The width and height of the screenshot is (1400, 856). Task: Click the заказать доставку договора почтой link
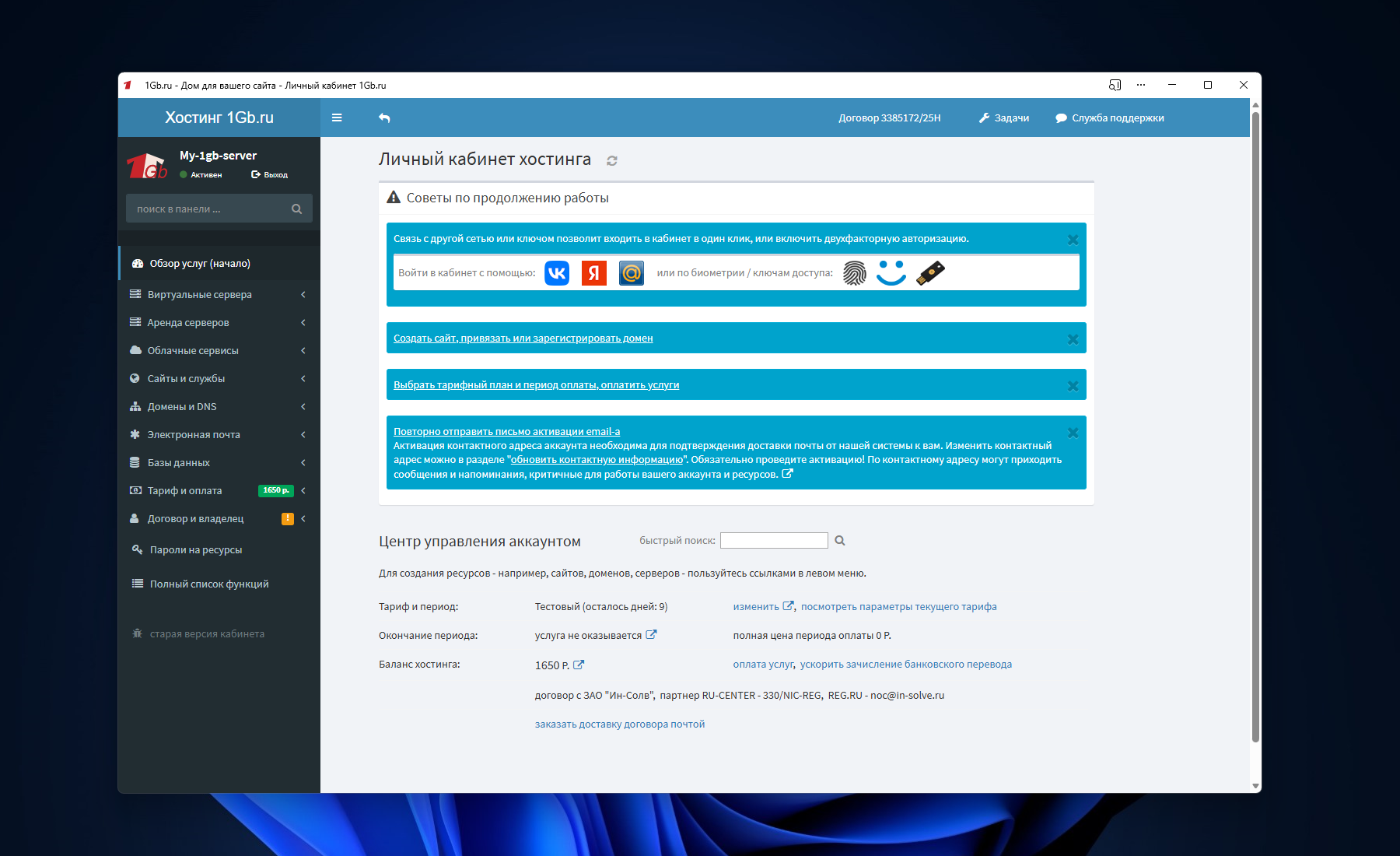pos(620,724)
